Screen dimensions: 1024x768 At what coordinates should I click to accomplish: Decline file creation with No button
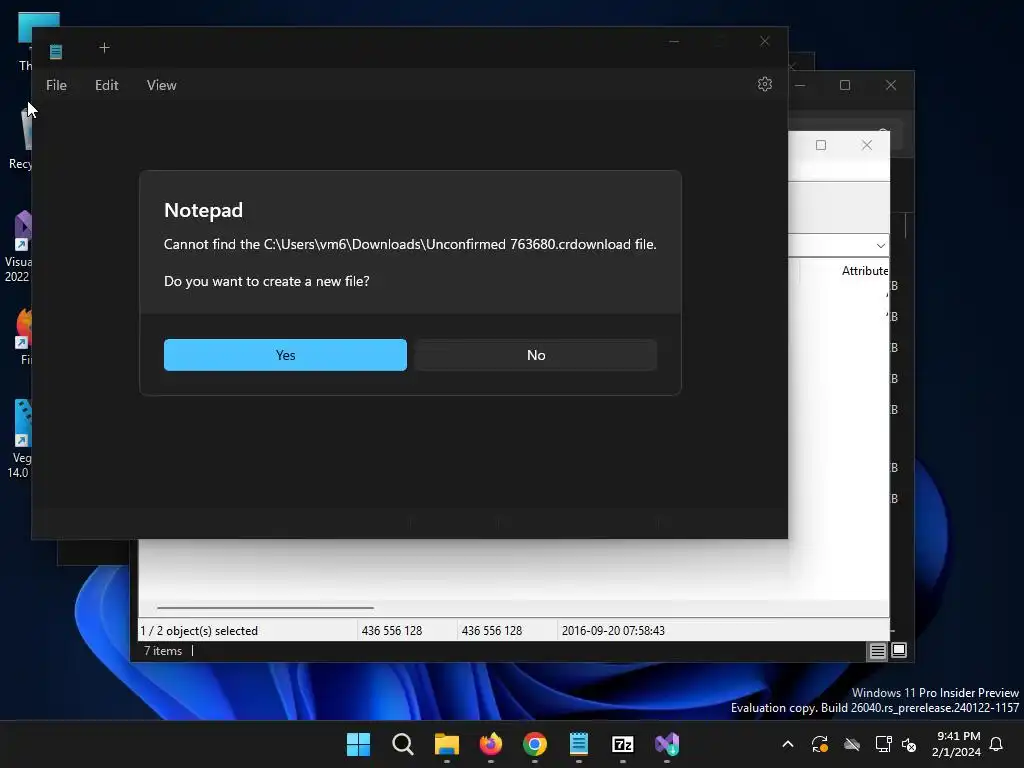pos(536,355)
